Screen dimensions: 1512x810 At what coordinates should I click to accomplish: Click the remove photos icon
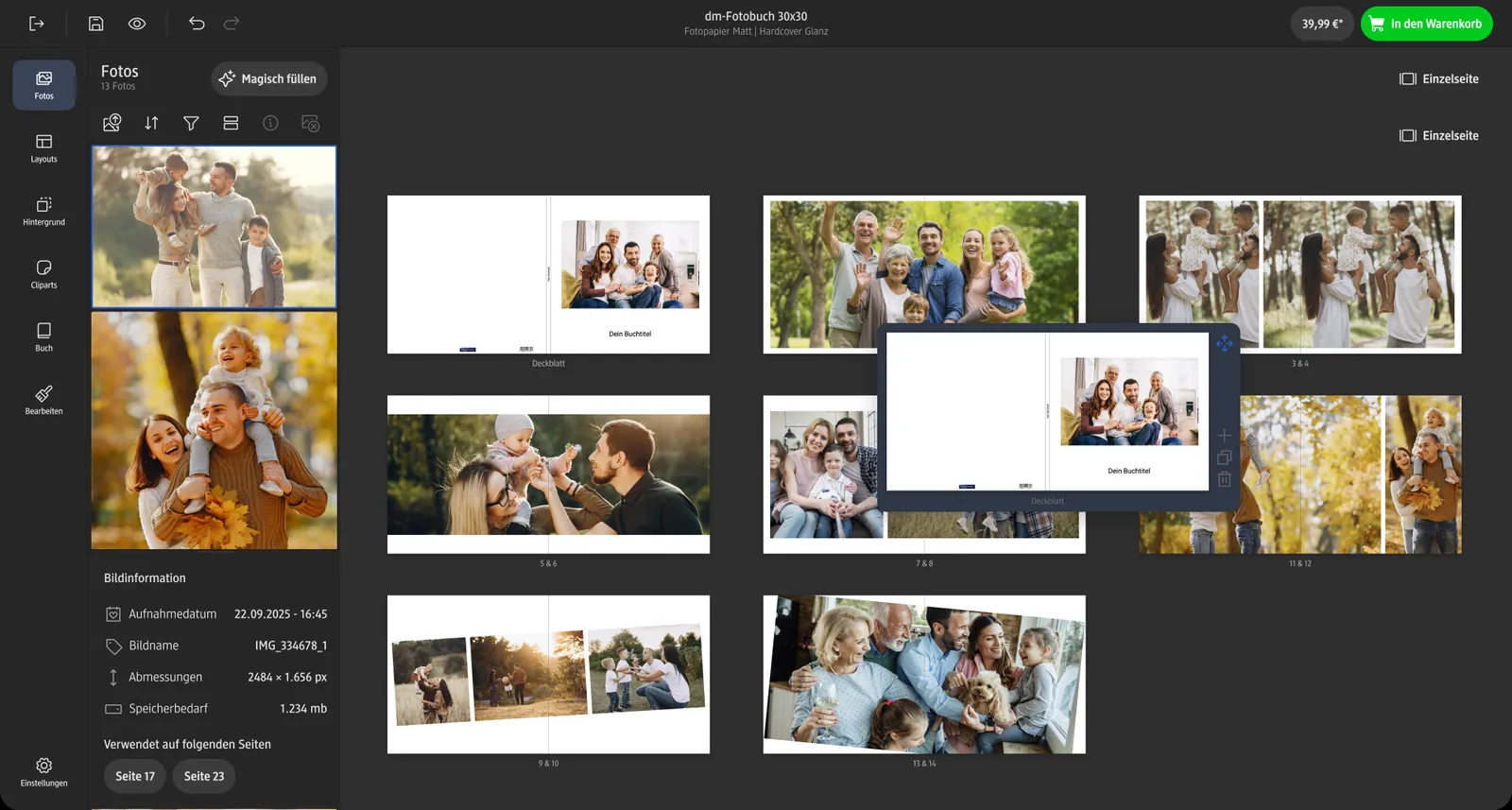310,123
